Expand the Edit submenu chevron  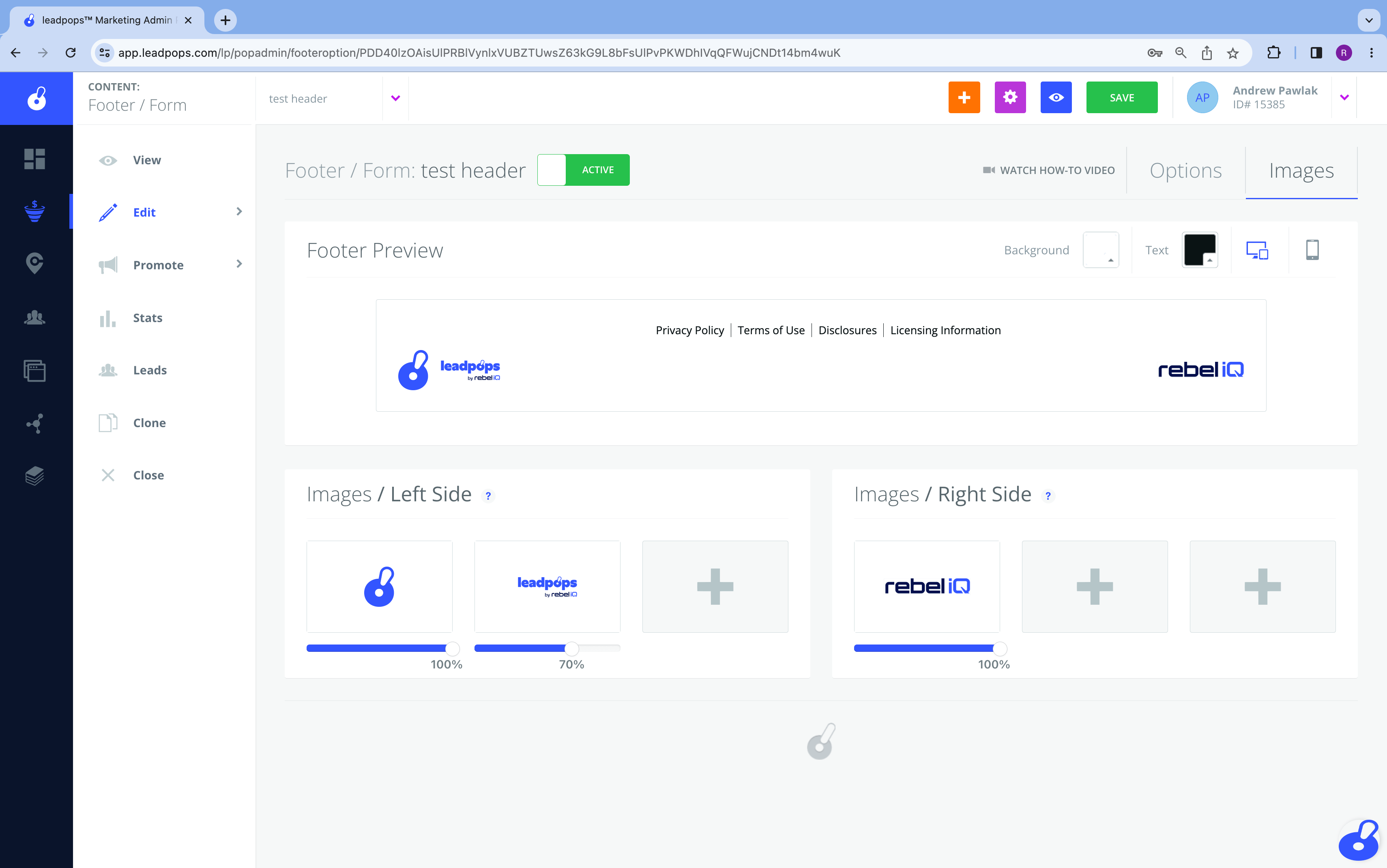coord(239,212)
